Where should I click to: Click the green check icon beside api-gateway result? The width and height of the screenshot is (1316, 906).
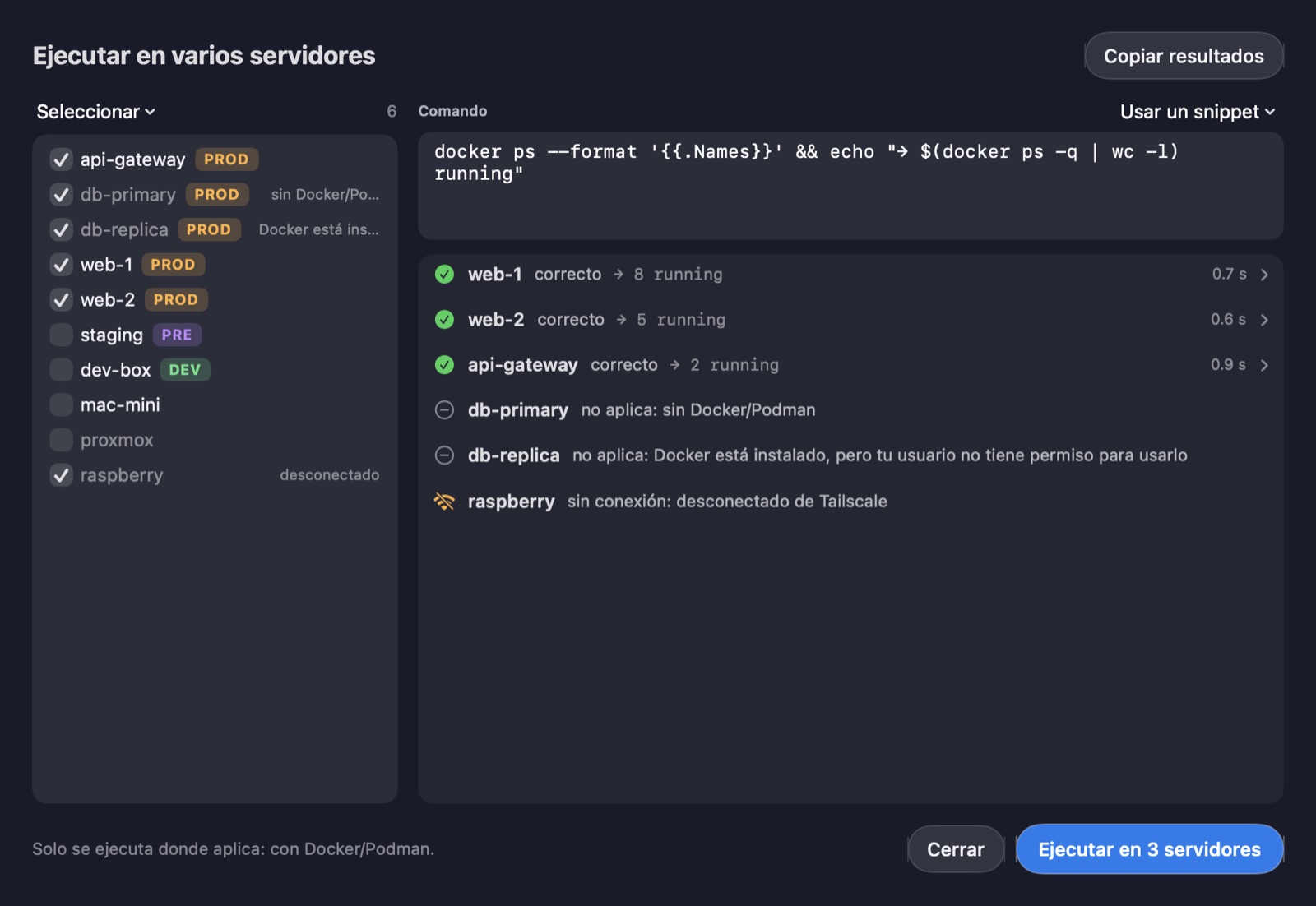444,365
